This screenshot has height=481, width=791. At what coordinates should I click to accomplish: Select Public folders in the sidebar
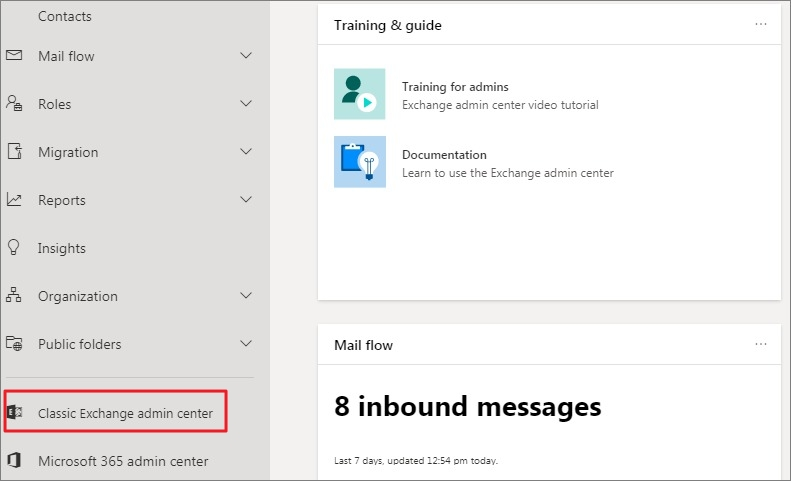click(80, 344)
